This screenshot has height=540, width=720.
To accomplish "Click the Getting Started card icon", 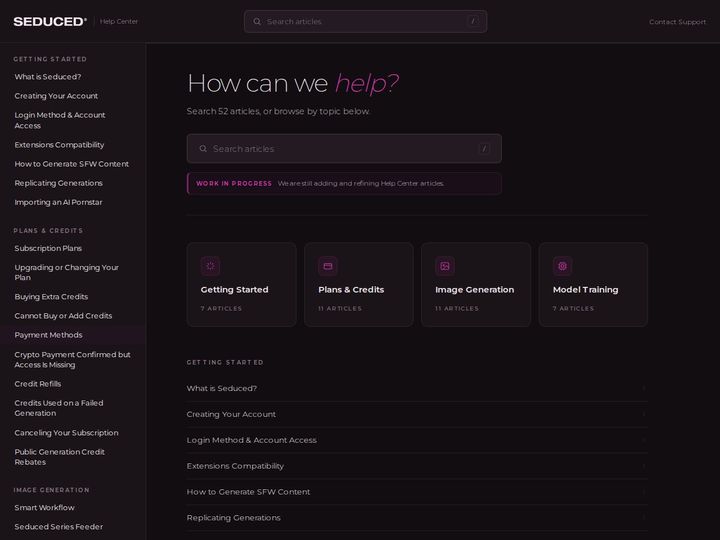I will [210, 266].
